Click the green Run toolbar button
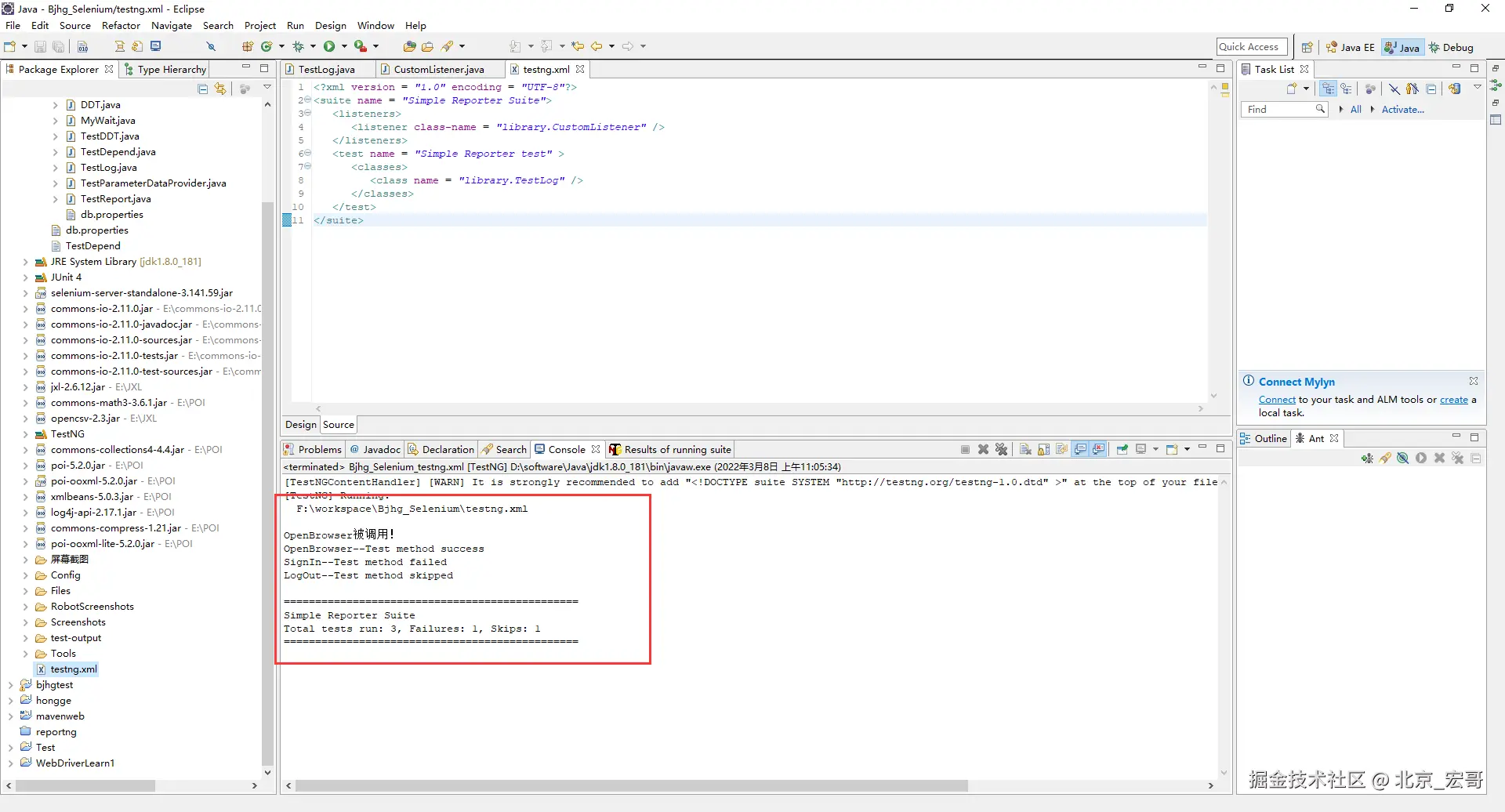Image resolution: width=1505 pixels, height=812 pixels. coord(329,46)
